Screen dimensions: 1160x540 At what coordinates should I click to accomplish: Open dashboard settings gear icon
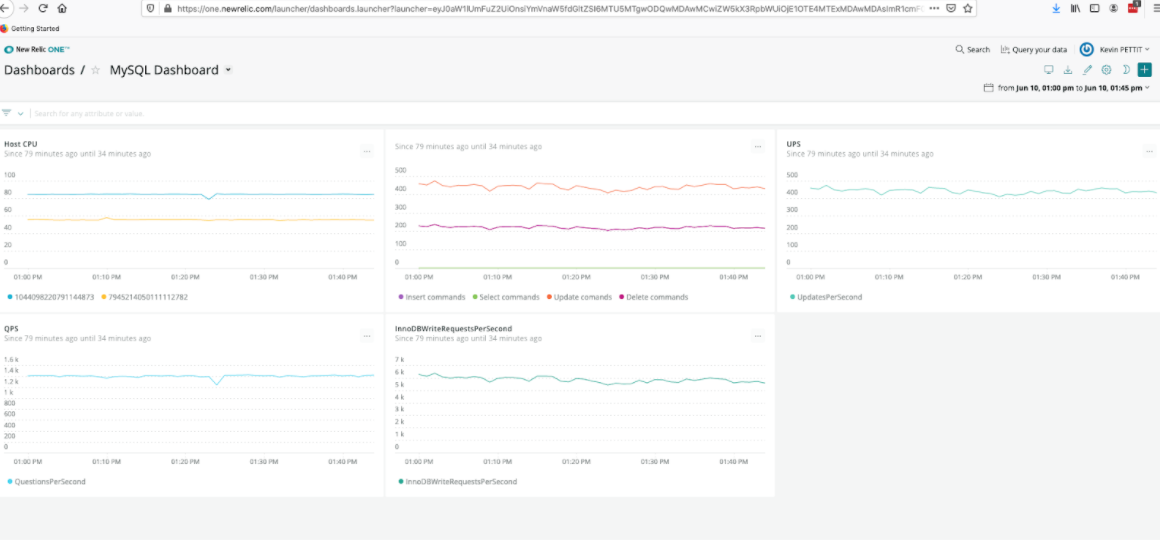[1106, 70]
